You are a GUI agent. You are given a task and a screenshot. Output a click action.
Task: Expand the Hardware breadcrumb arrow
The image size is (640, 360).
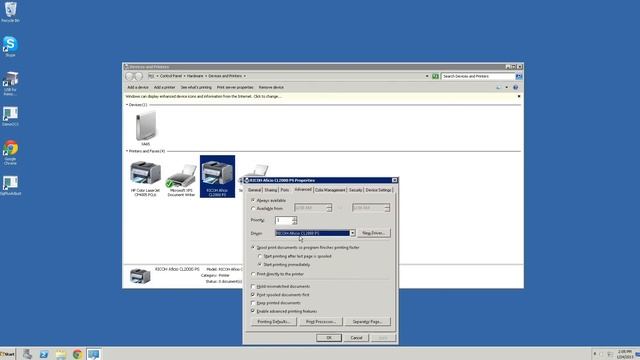tap(205, 76)
